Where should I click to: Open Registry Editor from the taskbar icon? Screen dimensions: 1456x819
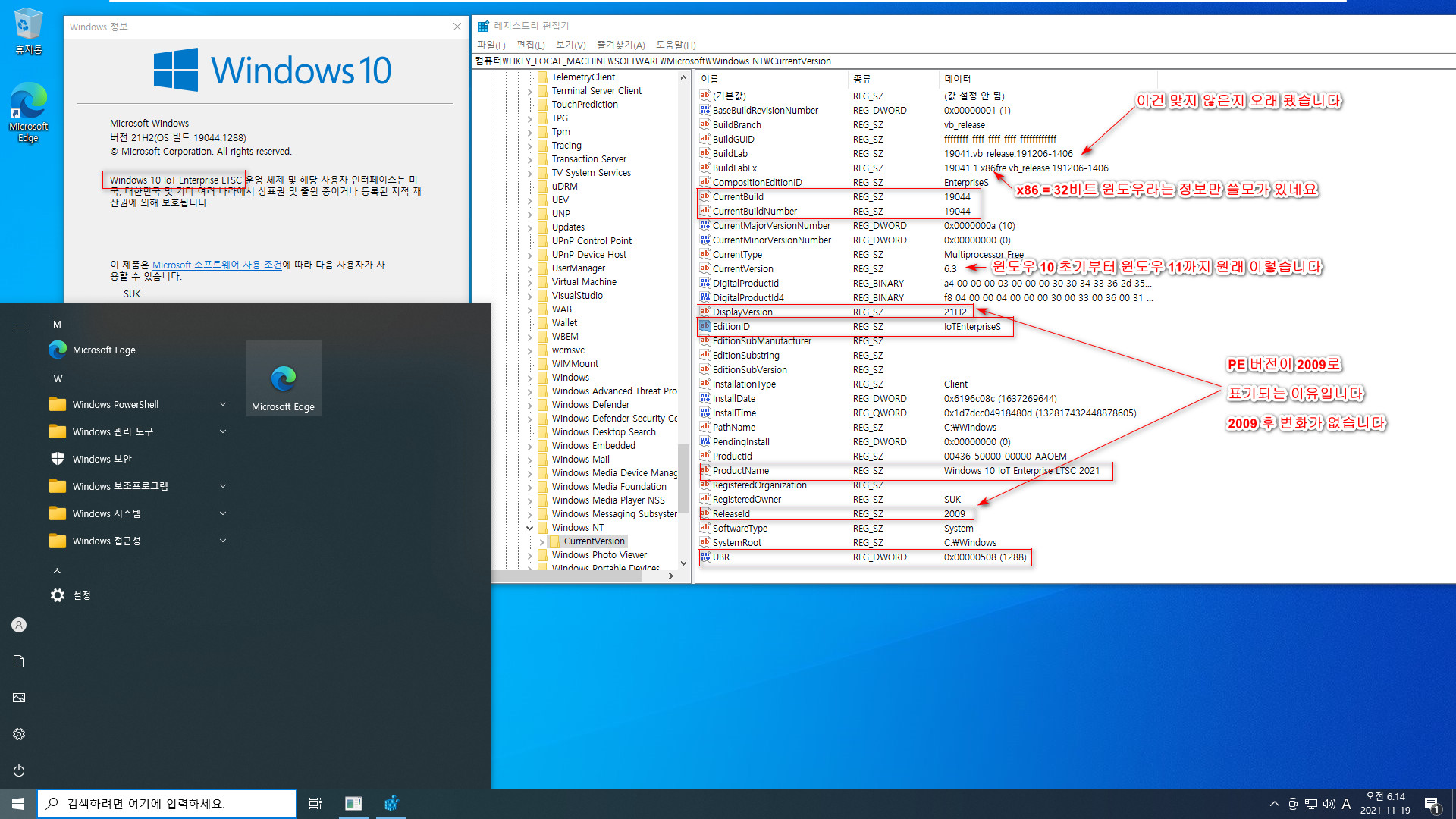[391, 803]
